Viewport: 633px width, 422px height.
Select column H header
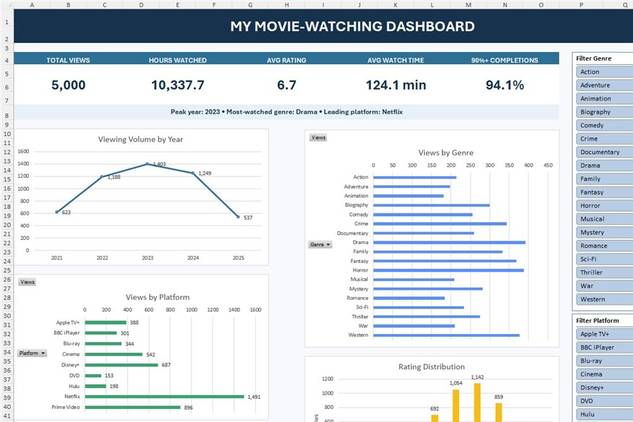point(287,4)
